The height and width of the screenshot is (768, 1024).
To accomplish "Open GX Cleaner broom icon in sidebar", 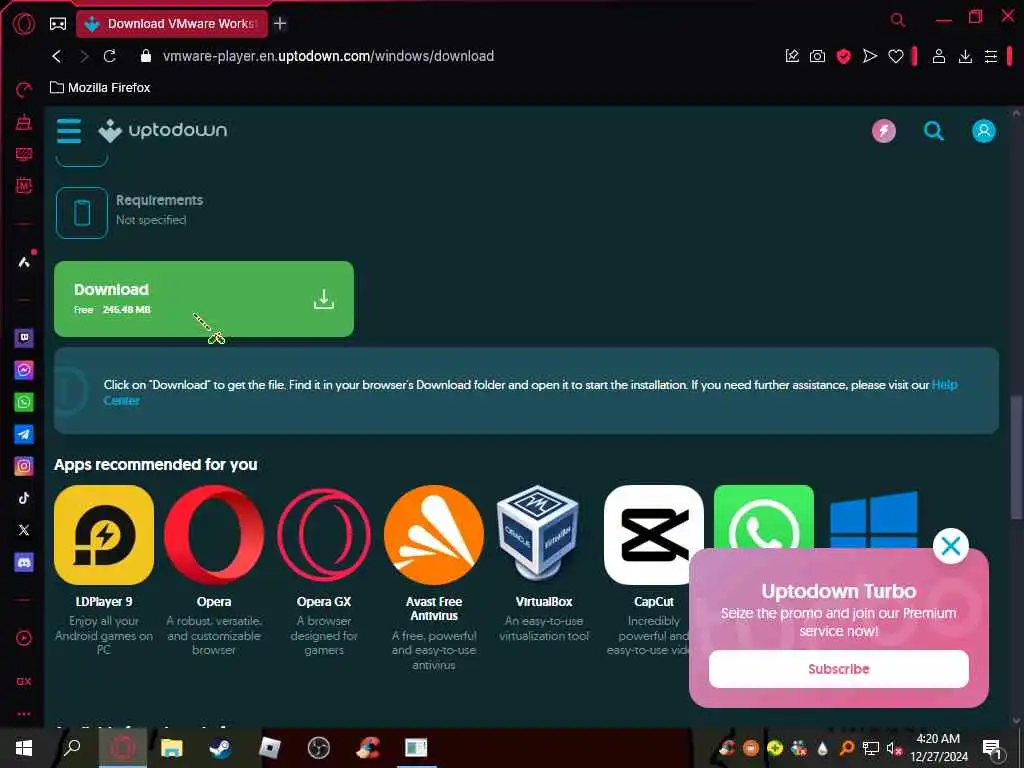I will coord(24,122).
